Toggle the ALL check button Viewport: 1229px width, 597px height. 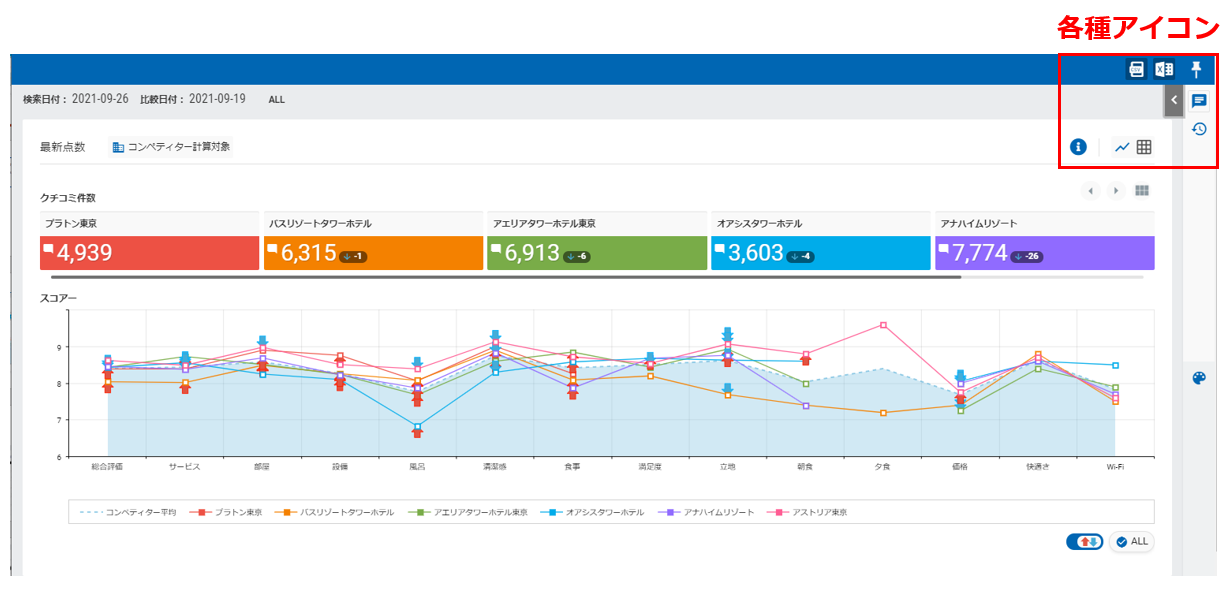[x=1131, y=541]
